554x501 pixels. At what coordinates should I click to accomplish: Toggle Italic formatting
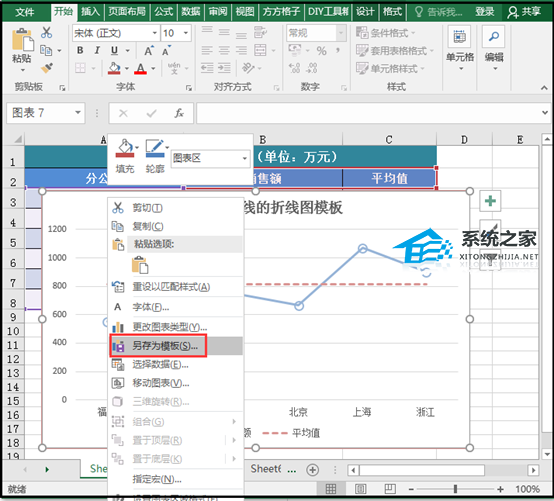point(97,51)
